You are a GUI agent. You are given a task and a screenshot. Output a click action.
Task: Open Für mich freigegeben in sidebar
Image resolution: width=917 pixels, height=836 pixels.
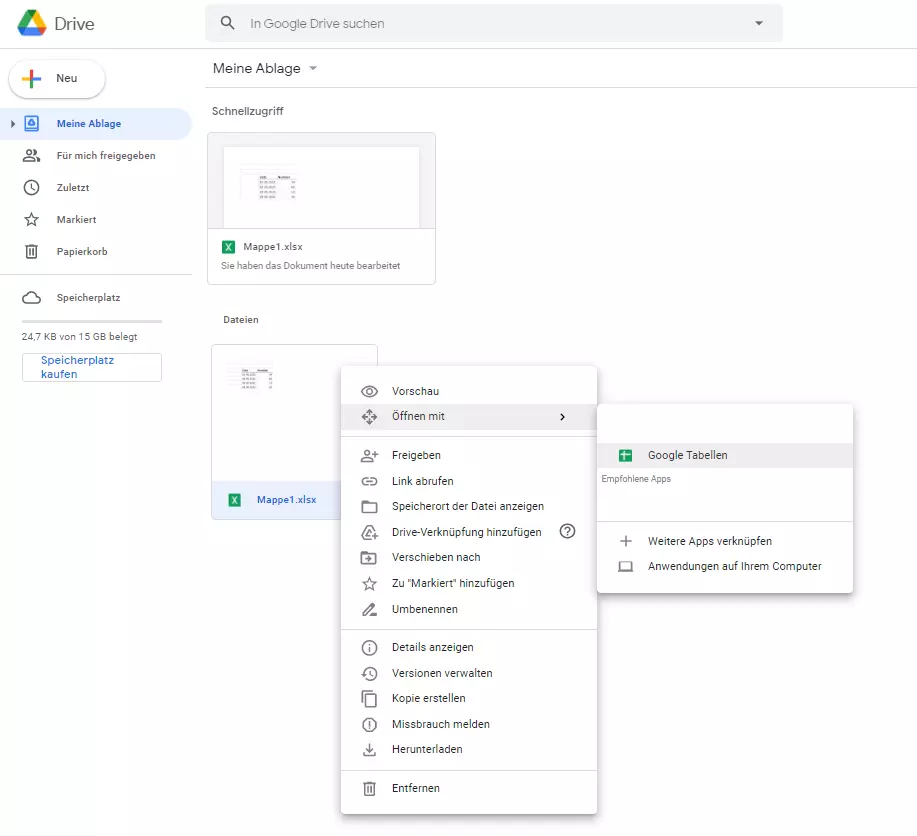[x=96, y=156]
